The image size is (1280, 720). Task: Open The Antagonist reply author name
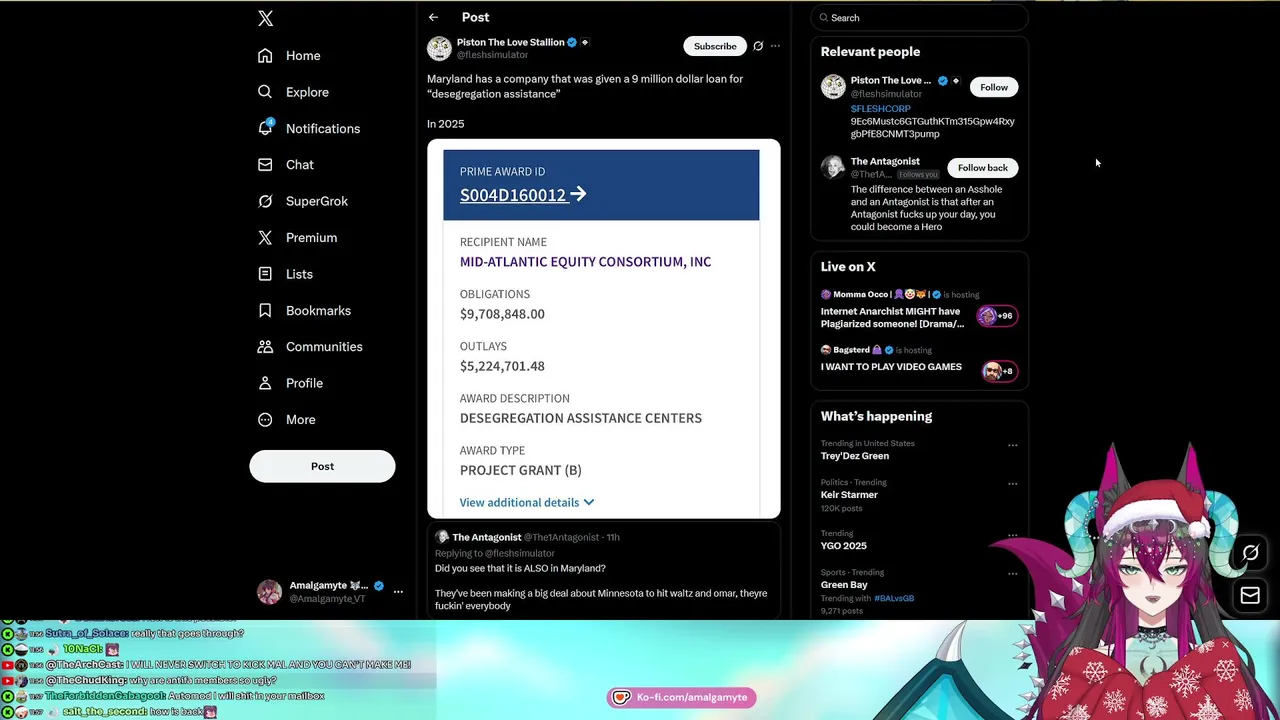487,537
